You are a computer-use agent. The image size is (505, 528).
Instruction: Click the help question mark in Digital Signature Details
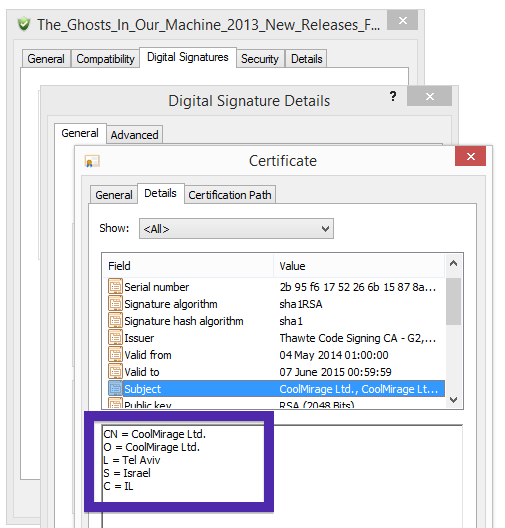[x=393, y=96]
